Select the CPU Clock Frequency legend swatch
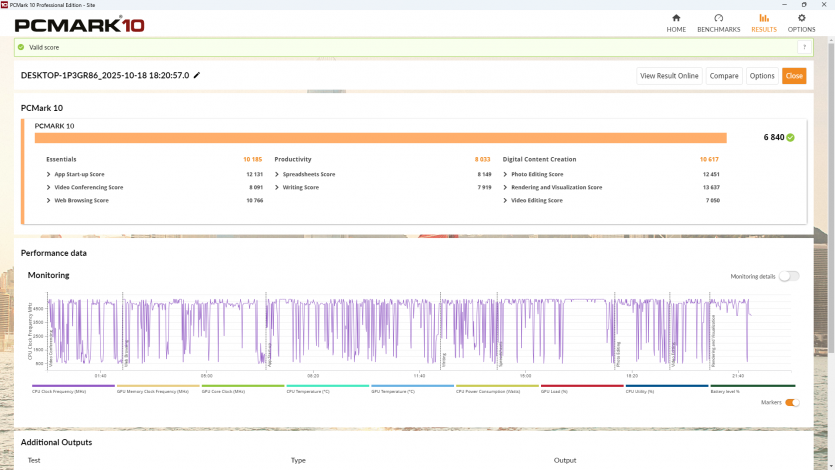835x470 pixels. (73, 386)
